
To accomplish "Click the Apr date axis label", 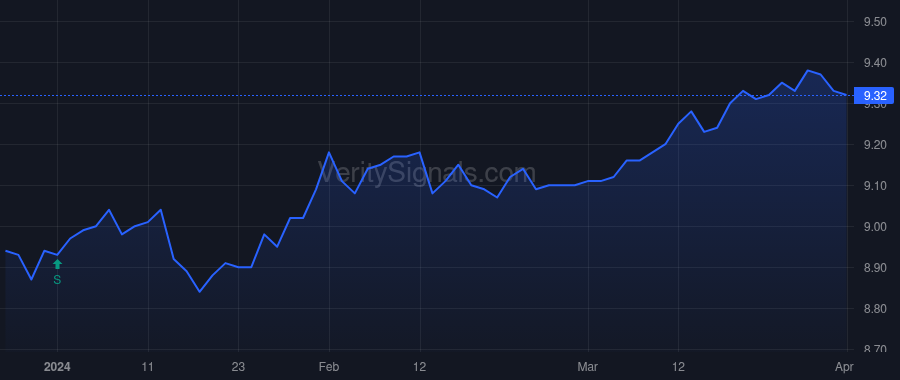I will [x=844, y=367].
